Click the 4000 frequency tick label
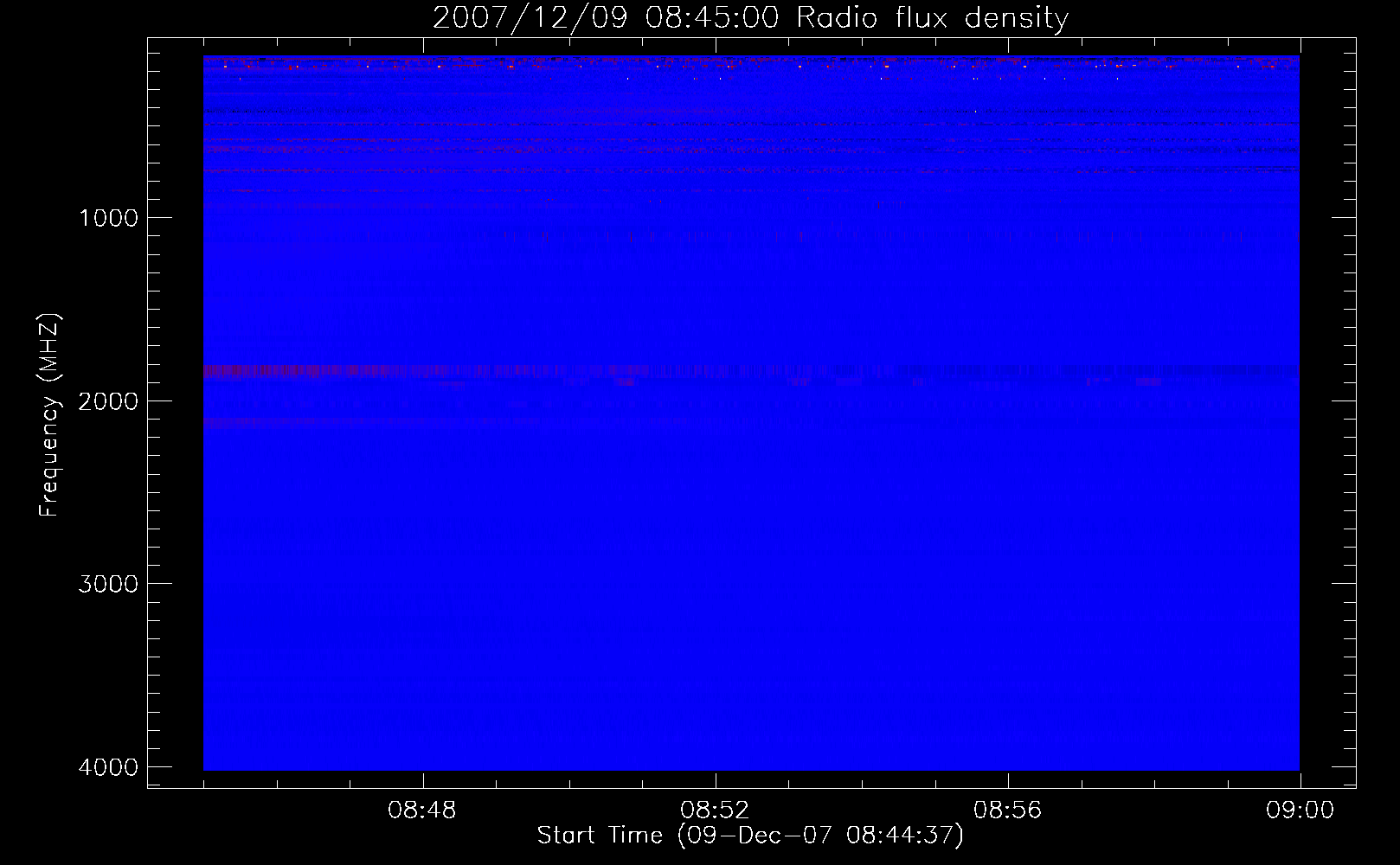 pyautogui.click(x=108, y=767)
